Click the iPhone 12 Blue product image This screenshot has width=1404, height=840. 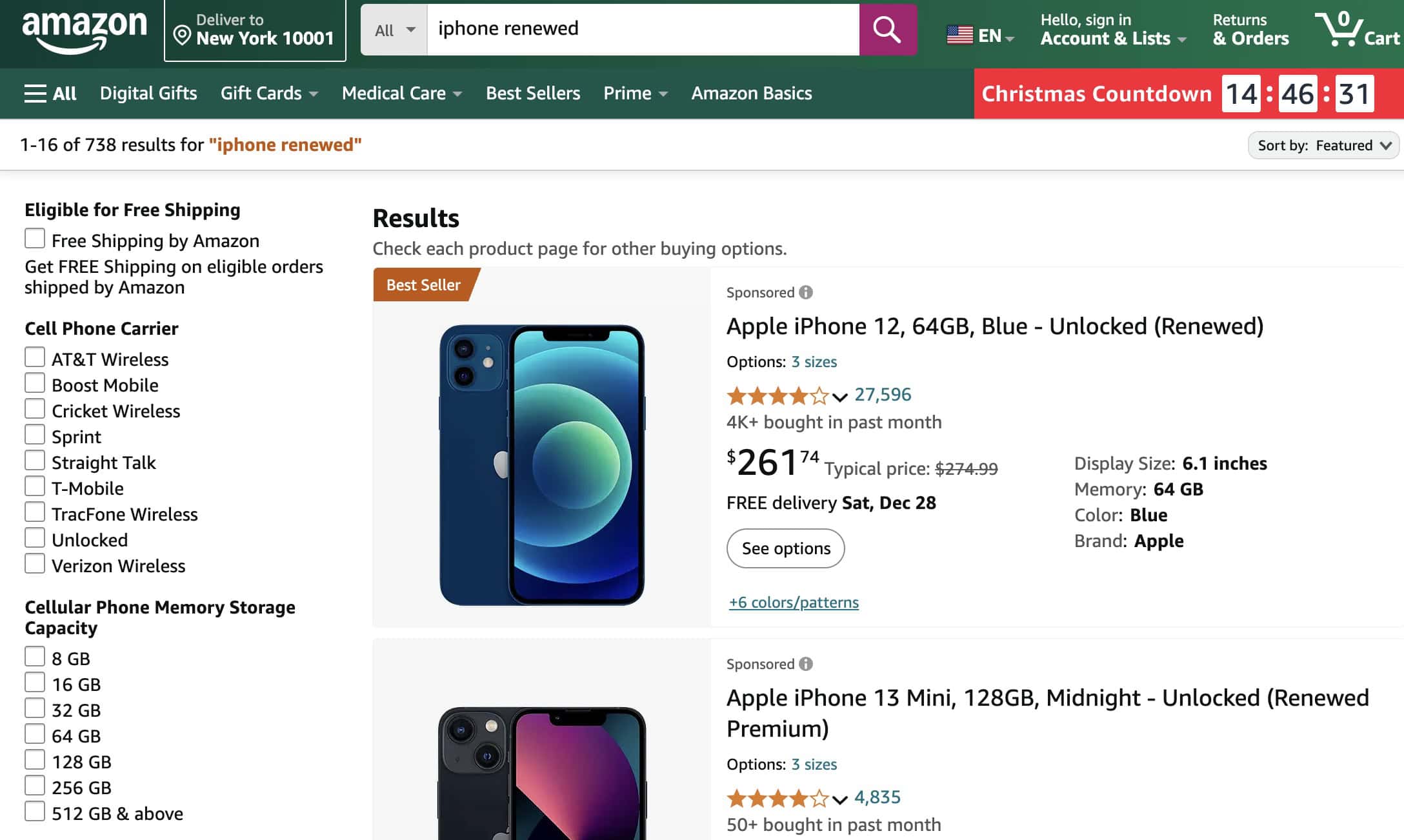pos(541,465)
